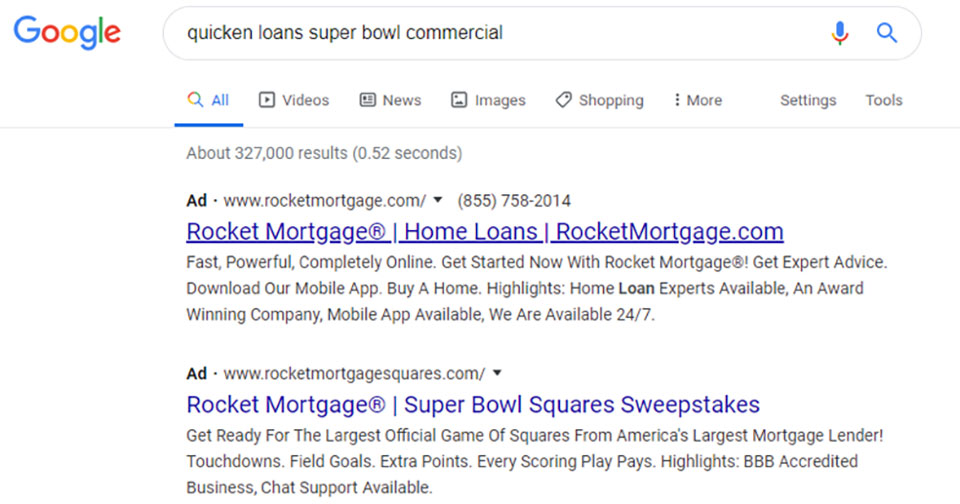The height and width of the screenshot is (504, 960).
Task: Open Rocket Mortgage Home Loans ad link
Action: coord(485,231)
